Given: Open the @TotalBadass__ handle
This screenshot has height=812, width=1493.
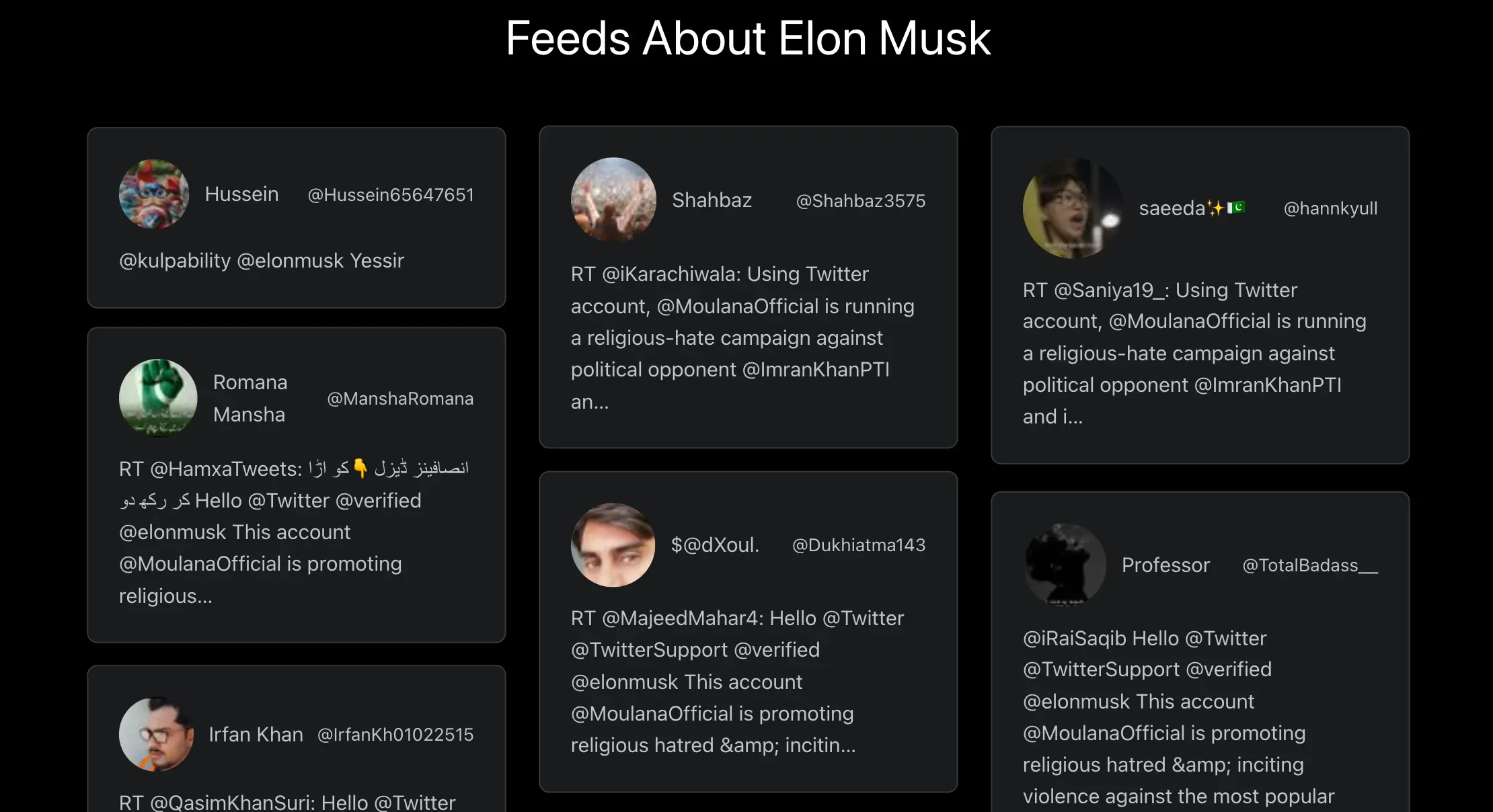Looking at the screenshot, I should pos(1310,565).
